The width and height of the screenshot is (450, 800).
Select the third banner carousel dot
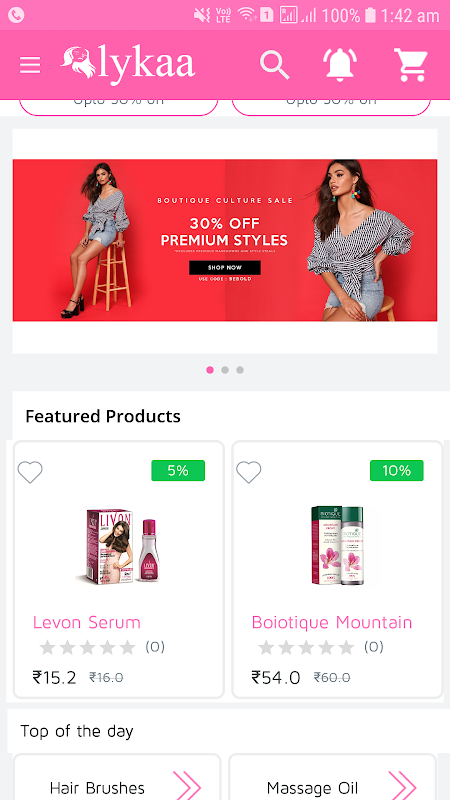(240, 370)
